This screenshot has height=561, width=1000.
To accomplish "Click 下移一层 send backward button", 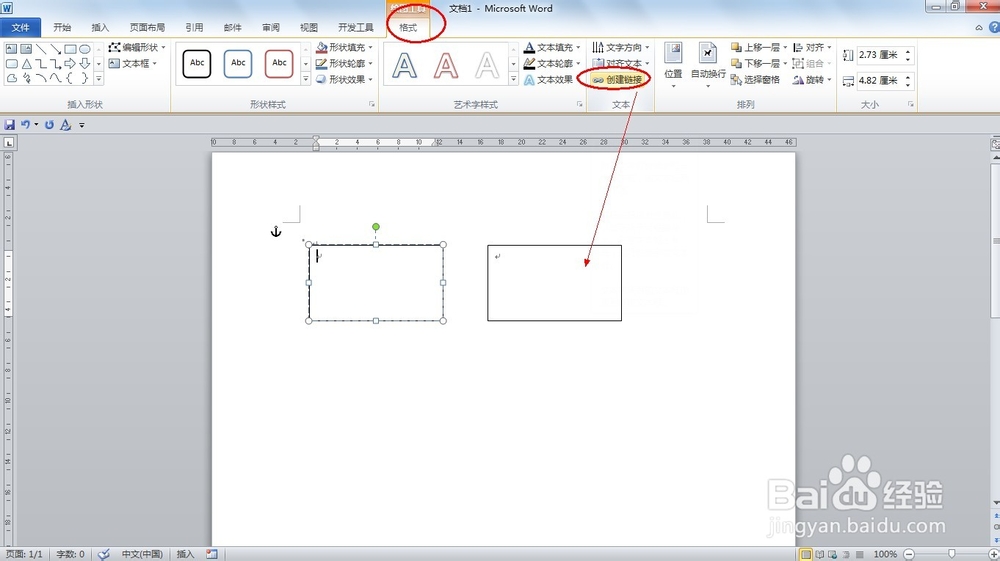I will pos(755,64).
